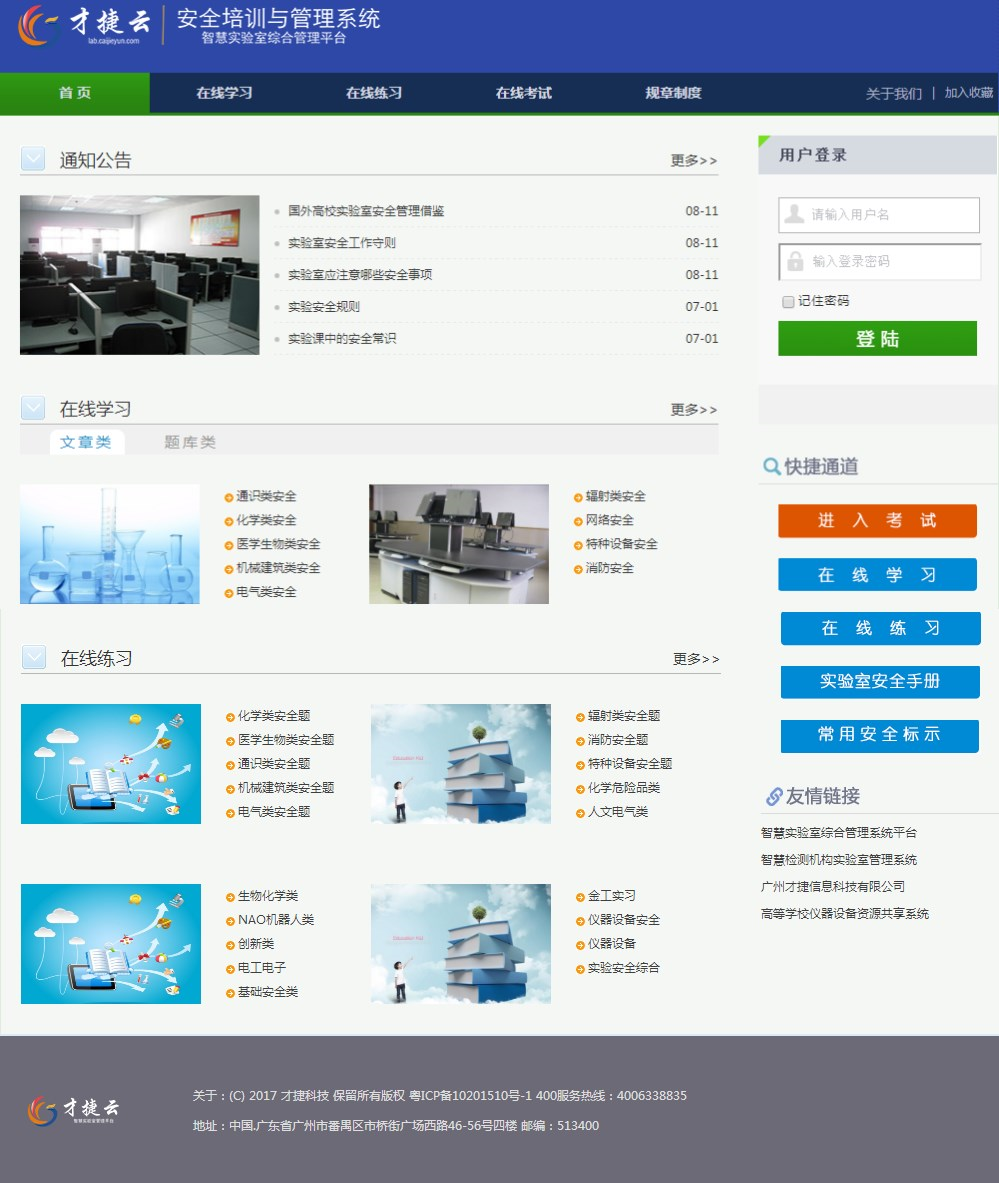999x1183 pixels.
Task: Click the magnifier icon next to 快捷通道
Action: click(x=771, y=467)
